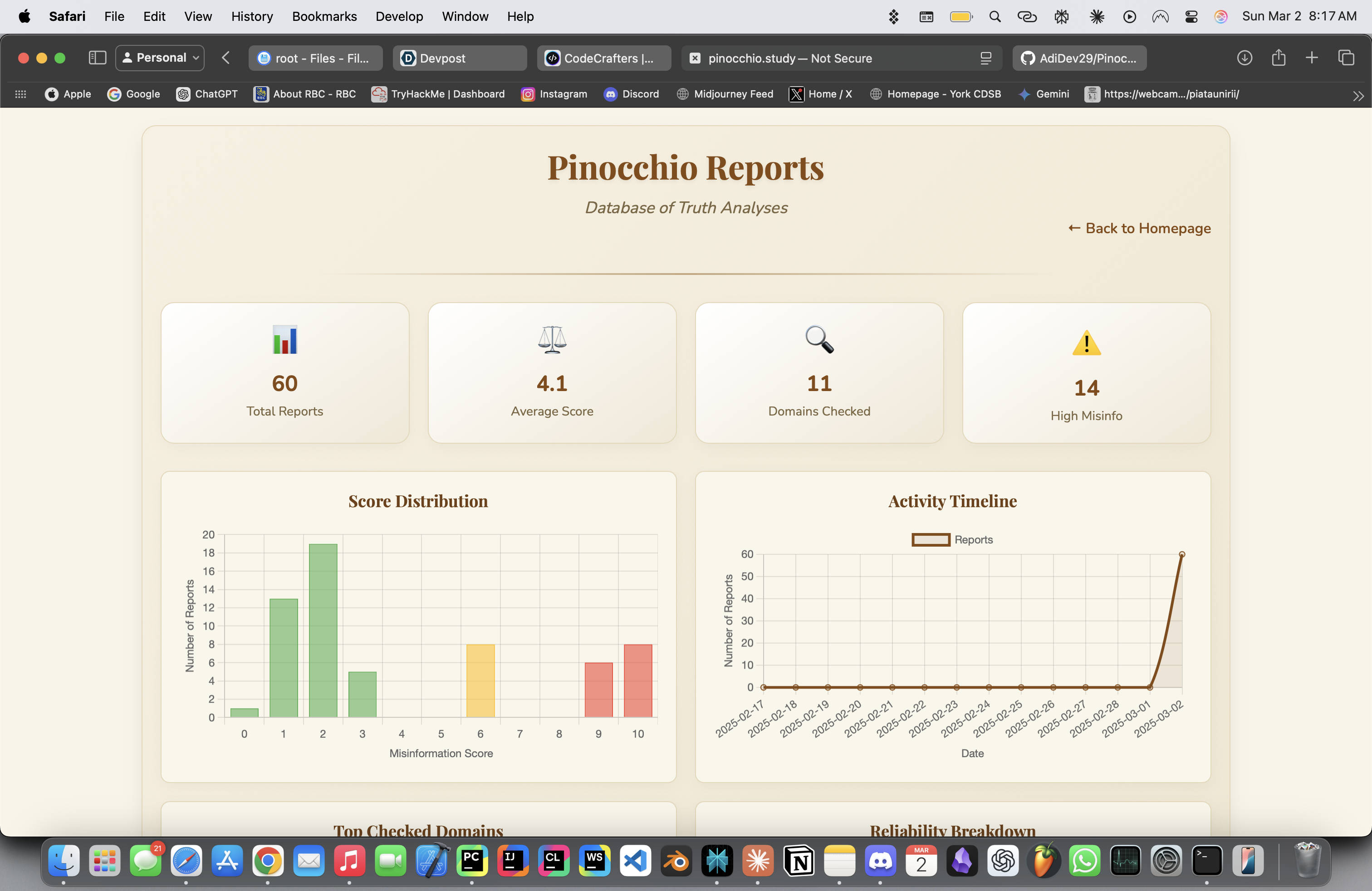Click the new tab plus icon
The width and height of the screenshot is (1372, 891).
[1312, 58]
